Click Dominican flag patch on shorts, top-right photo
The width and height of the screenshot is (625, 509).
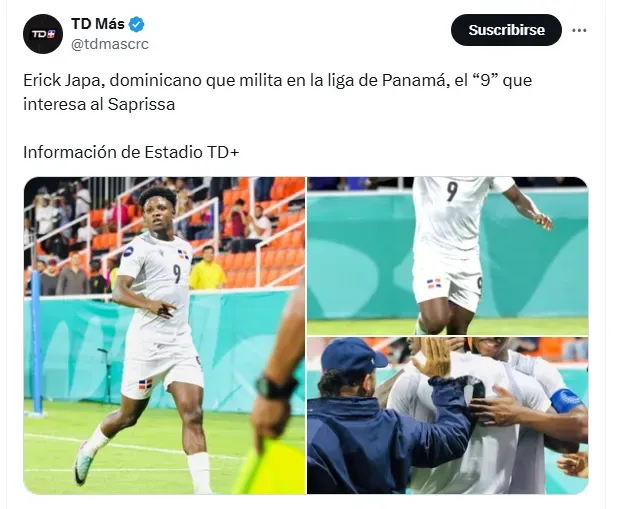point(434,283)
